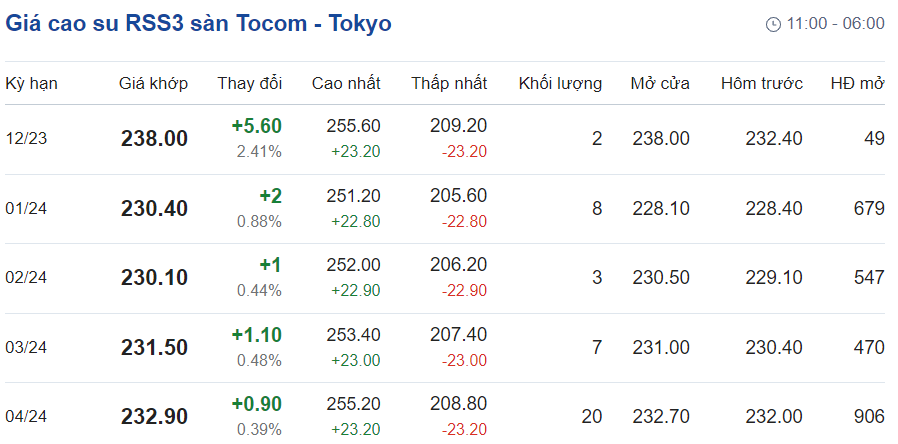
Task: Click the 'Giá khớp' column header
Action: 153,83
